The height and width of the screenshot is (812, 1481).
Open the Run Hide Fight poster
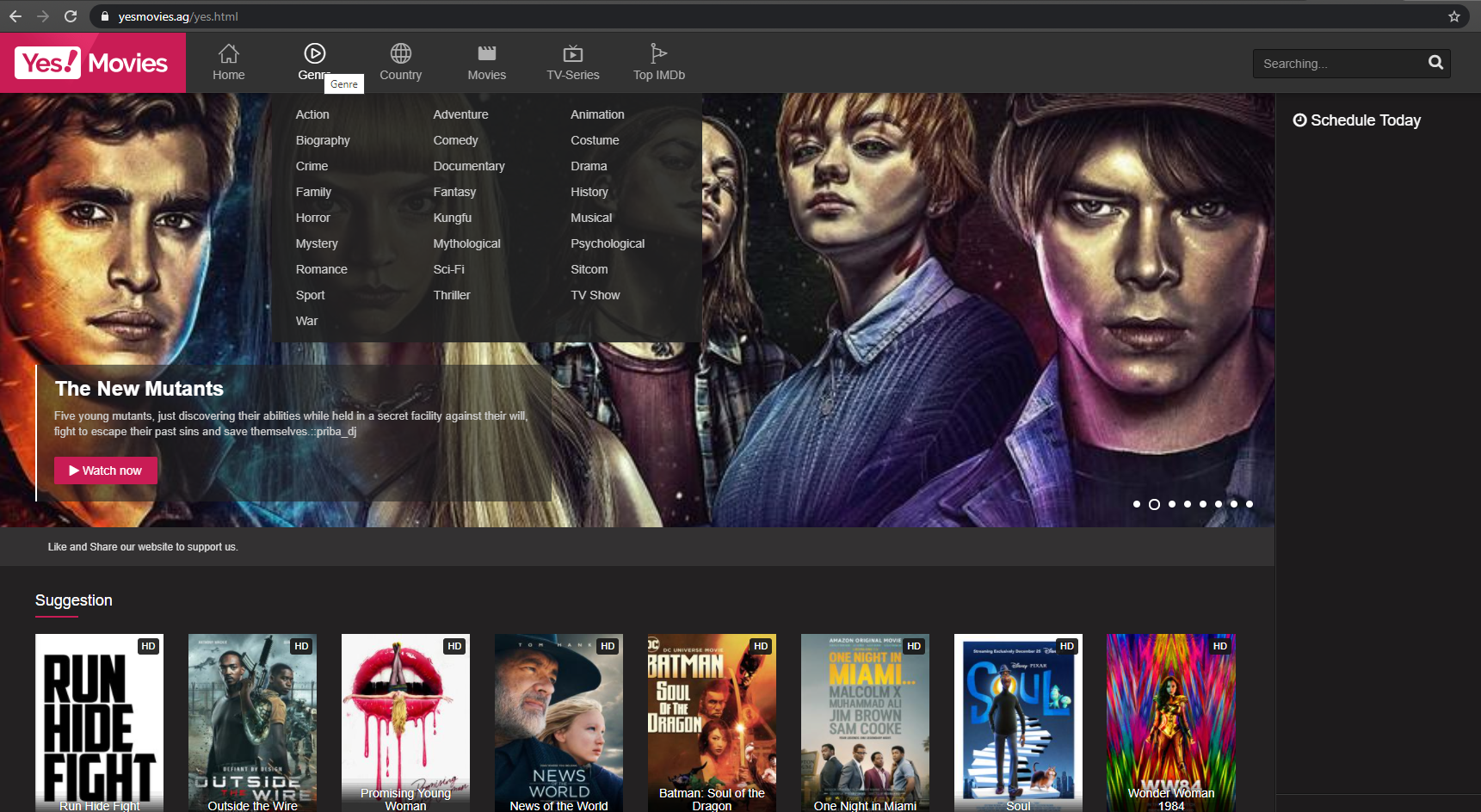click(99, 723)
